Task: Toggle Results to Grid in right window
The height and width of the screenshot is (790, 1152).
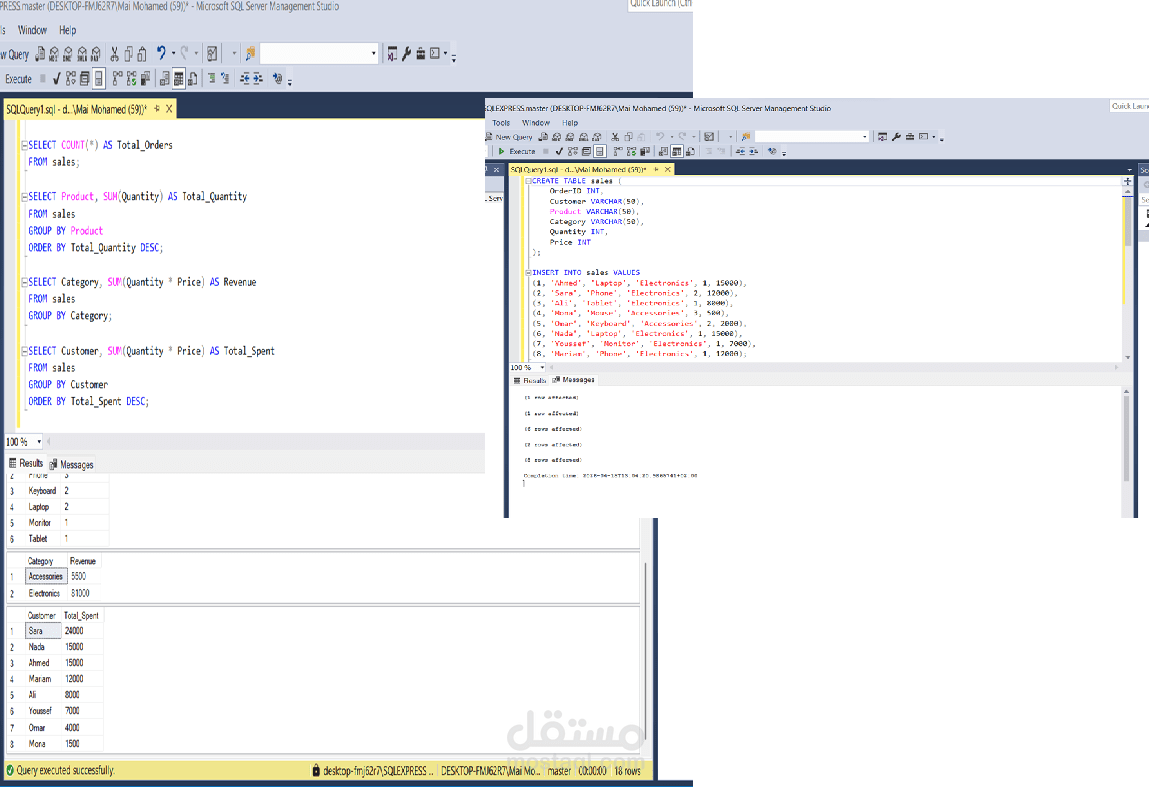Action: coord(677,151)
